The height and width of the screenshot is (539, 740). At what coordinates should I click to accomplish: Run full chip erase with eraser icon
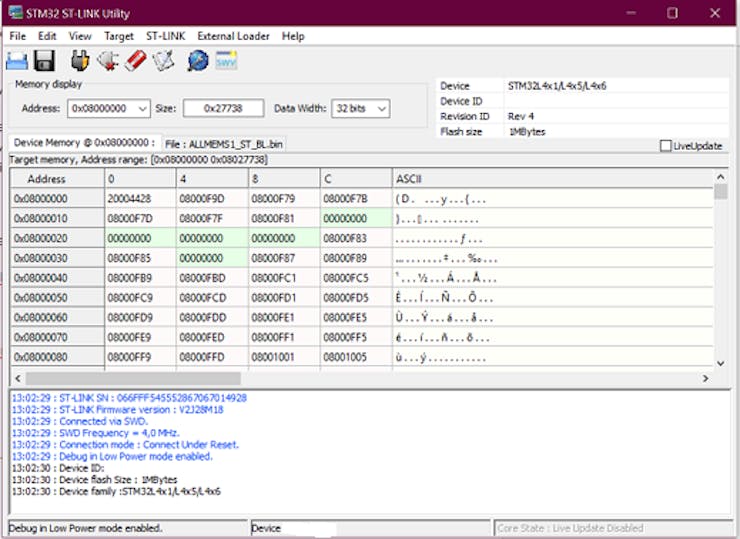pyautogui.click(x=136, y=61)
